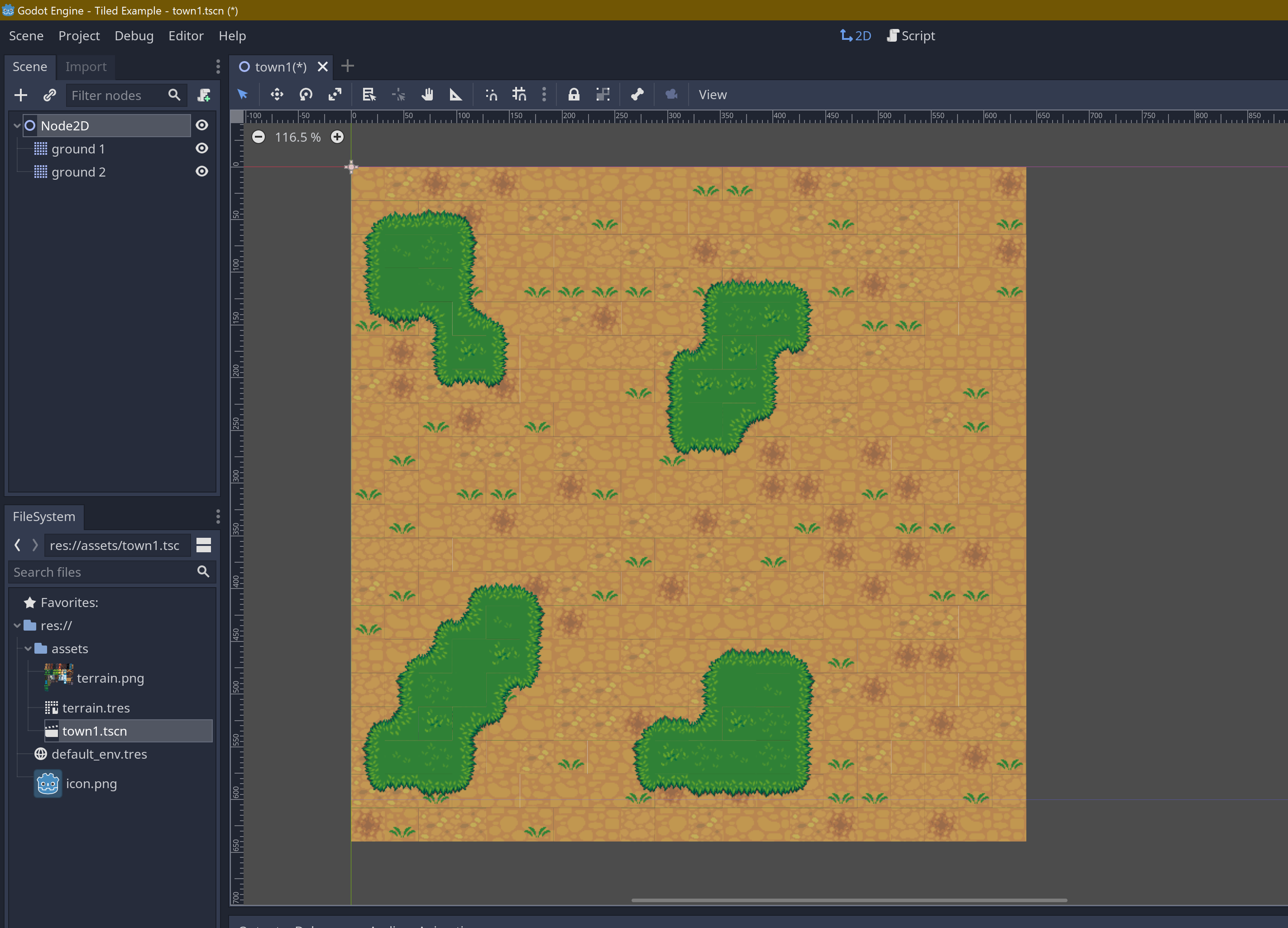
Task: Select the Move Mode tool
Action: coord(277,95)
